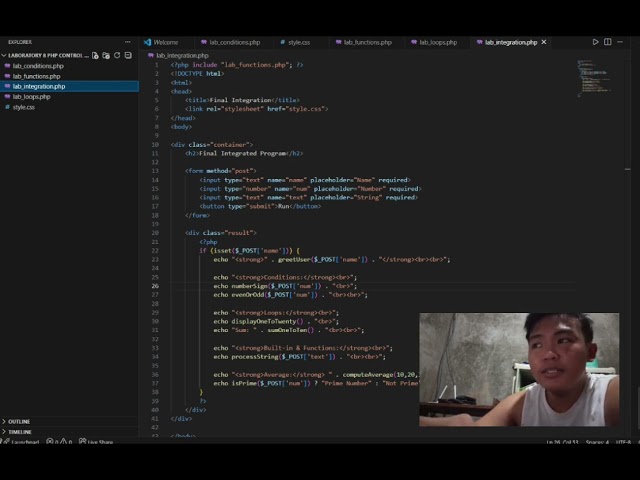
Task: Open lab_conditions.php in the Explorer
Action: click(x=38, y=66)
